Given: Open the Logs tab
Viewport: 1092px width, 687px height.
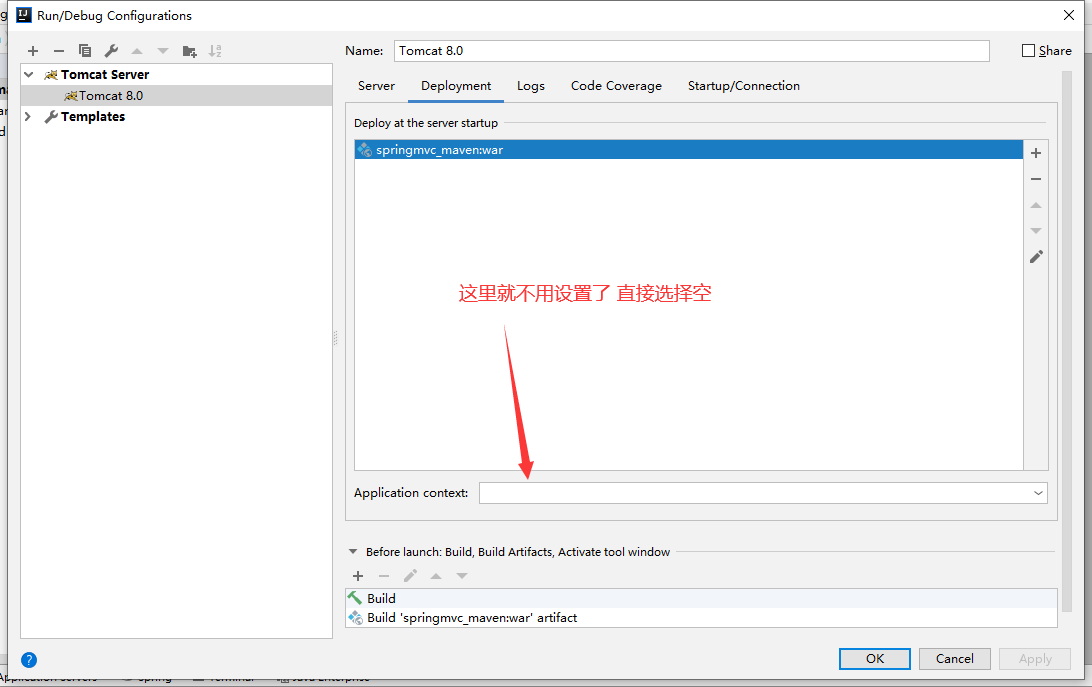Looking at the screenshot, I should click(x=531, y=86).
